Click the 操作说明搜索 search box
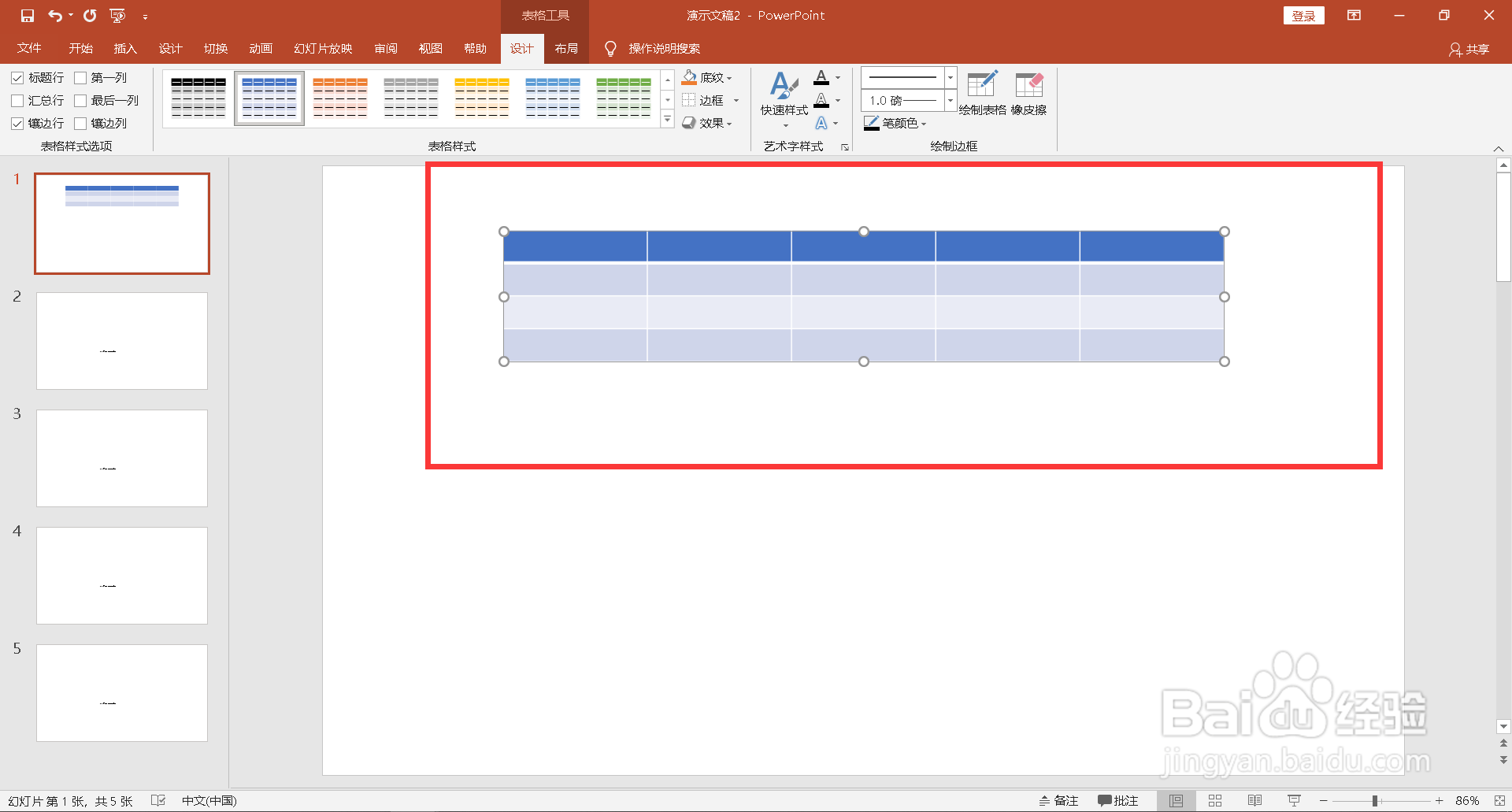1512x812 pixels. click(664, 49)
